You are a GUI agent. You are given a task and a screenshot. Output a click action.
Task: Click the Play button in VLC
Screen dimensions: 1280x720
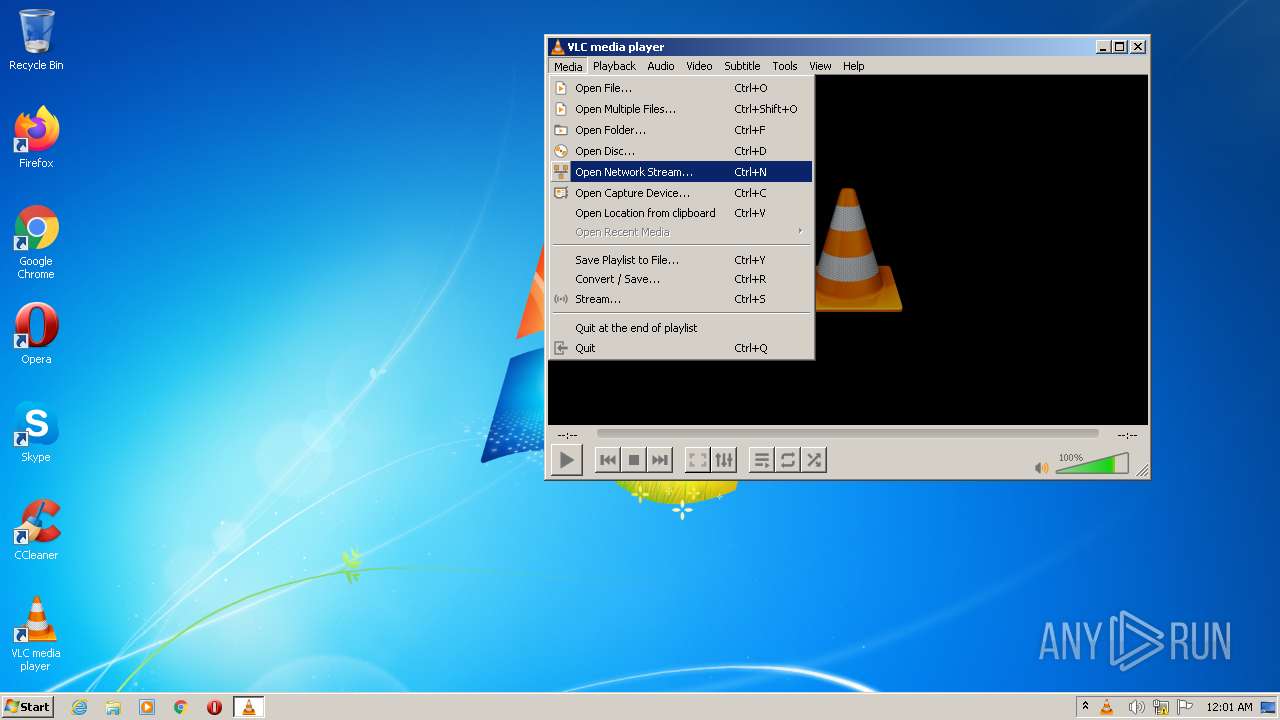tap(567, 460)
